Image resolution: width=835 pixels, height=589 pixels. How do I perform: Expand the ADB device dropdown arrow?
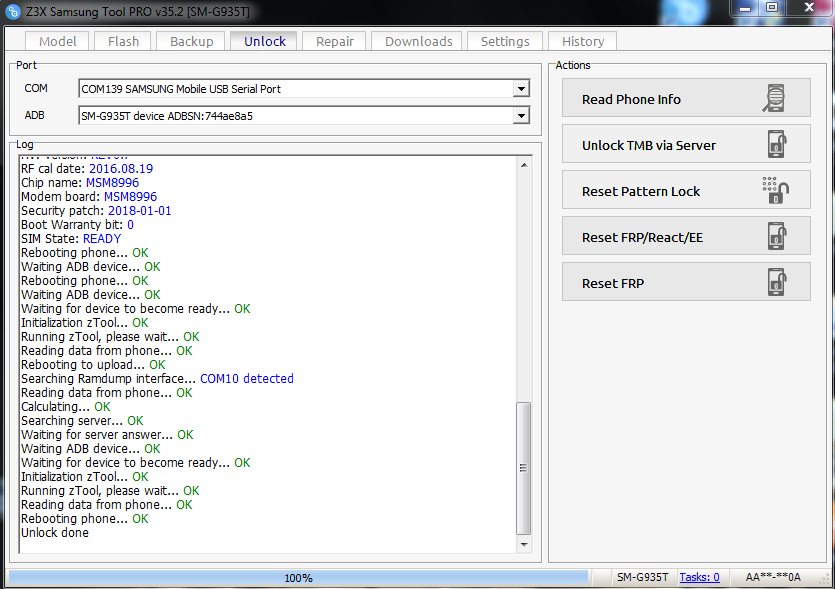coord(521,116)
